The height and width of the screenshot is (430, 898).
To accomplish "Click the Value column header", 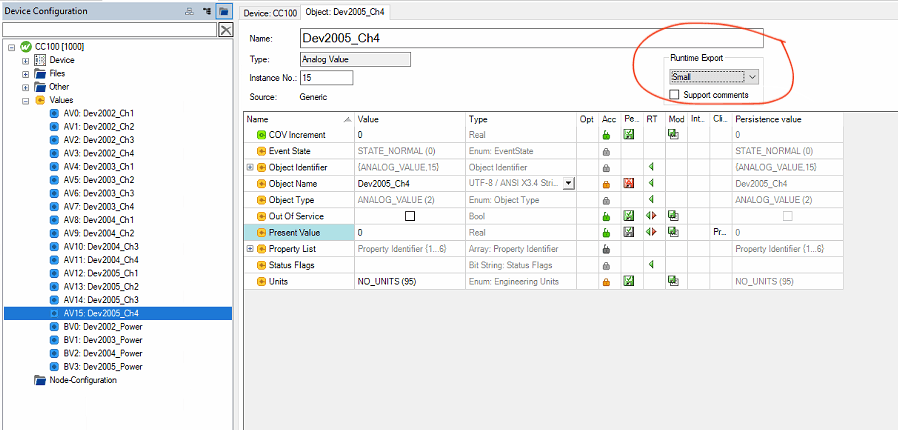I will 409,120.
